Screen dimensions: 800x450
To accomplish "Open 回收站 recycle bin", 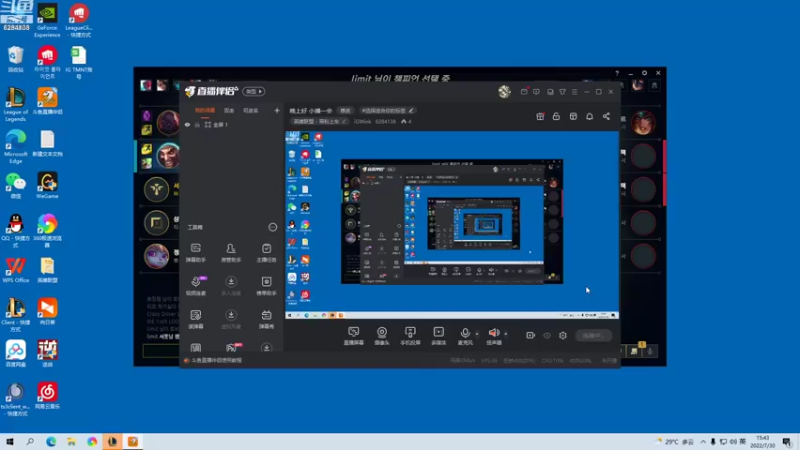I will (15, 59).
